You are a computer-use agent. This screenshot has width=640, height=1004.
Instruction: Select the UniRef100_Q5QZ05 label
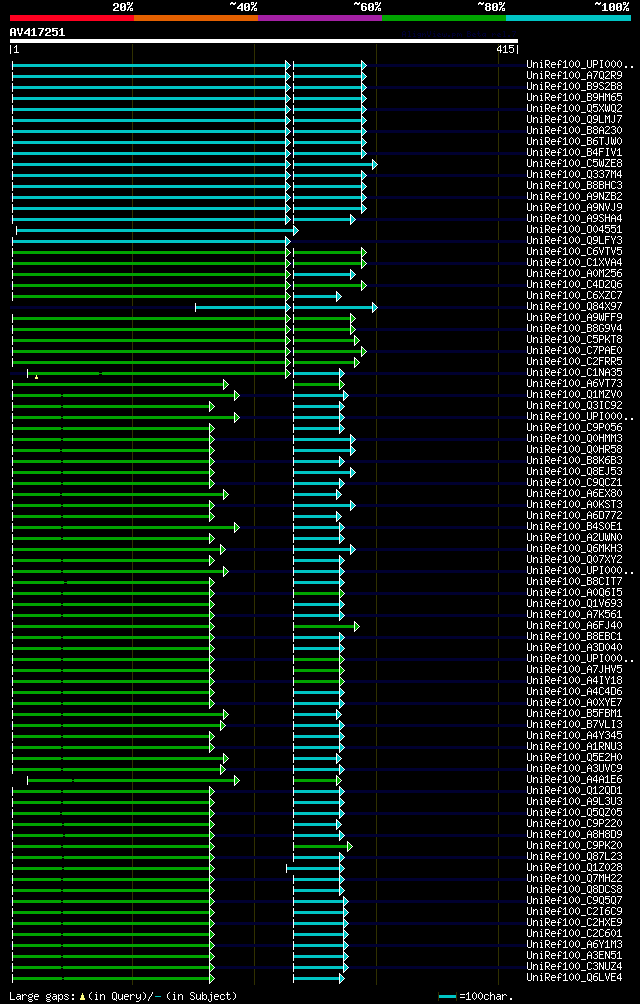pos(574,812)
